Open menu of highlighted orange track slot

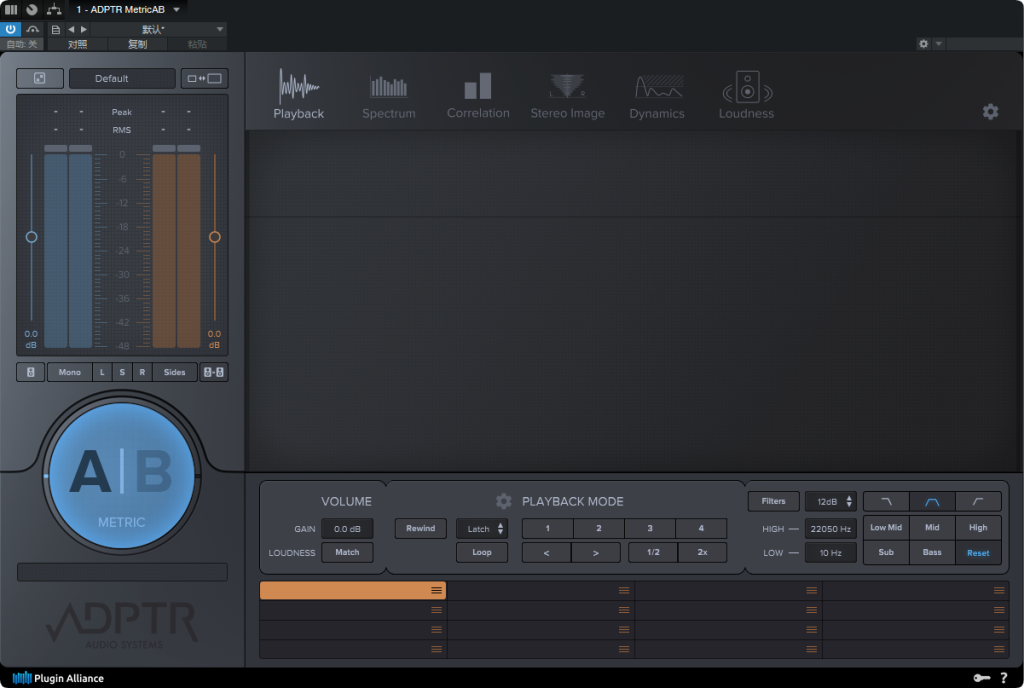pos(436,590)
